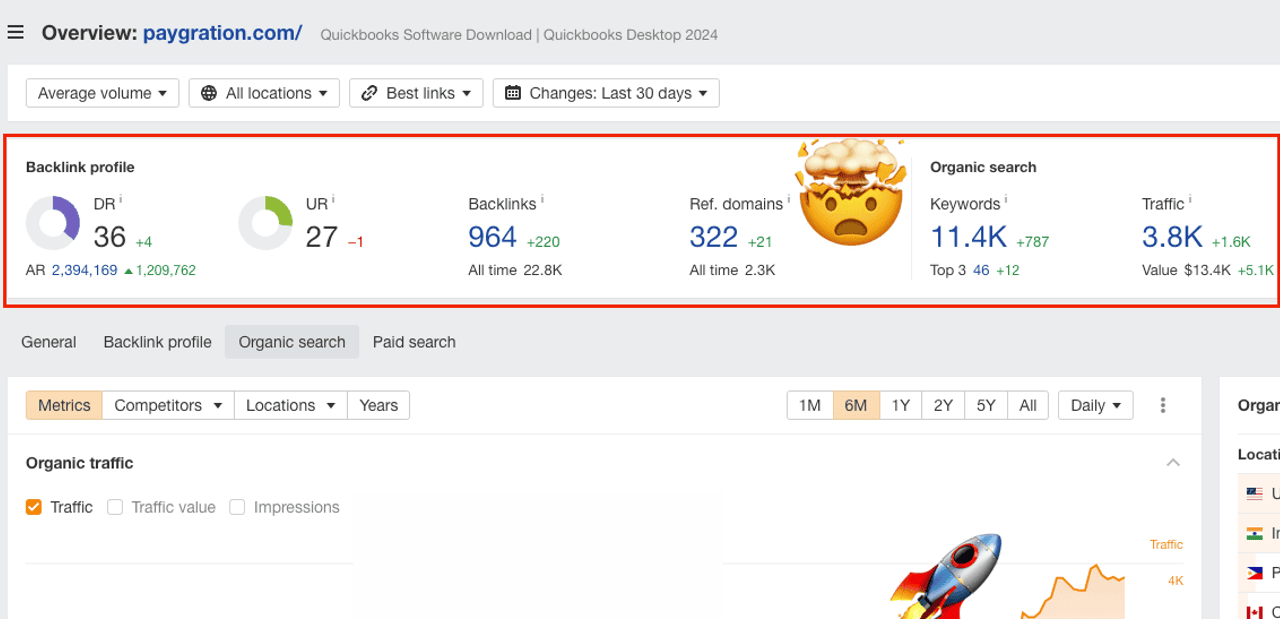Screen dimensions: 1280x619
Task: Uncheck the Traffic checkbox
Action: click(x=34, y=507)
